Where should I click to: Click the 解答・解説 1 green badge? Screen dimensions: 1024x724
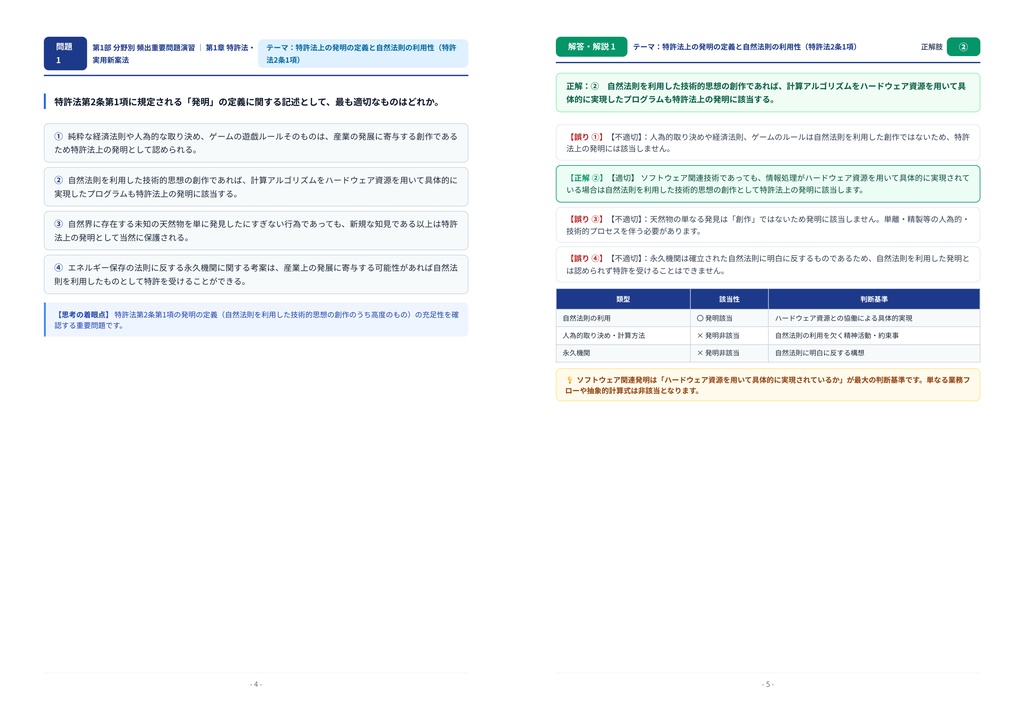click(592, 47)
